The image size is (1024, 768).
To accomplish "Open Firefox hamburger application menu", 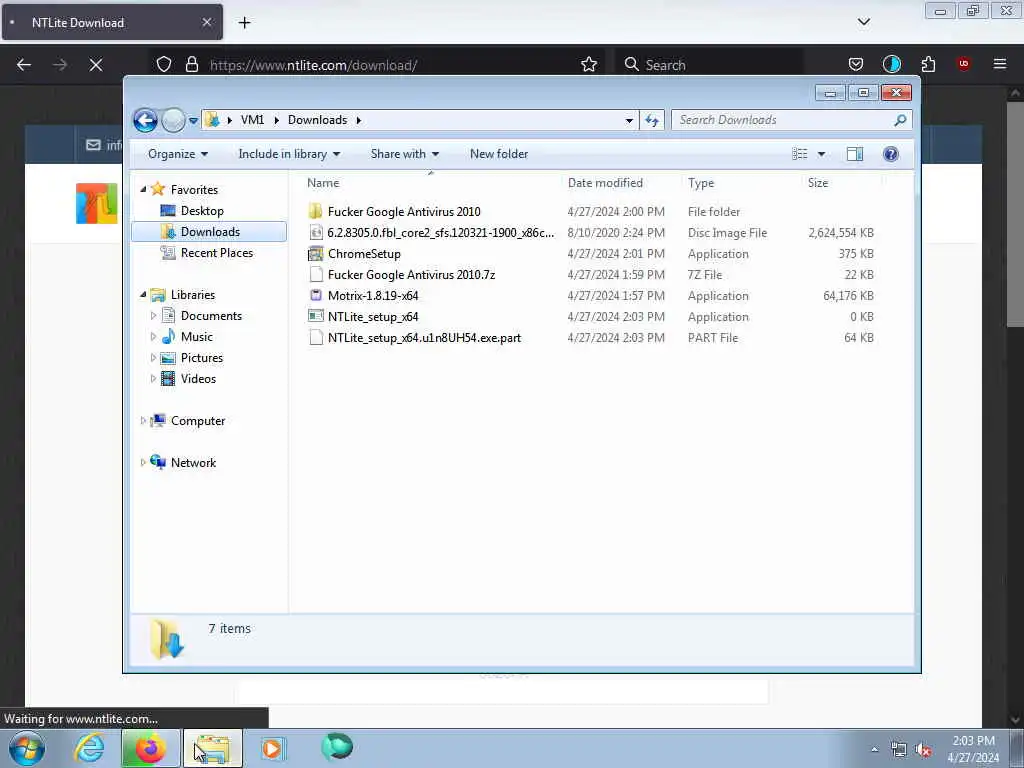I will pyautogui.click(x=1000, y=64).
